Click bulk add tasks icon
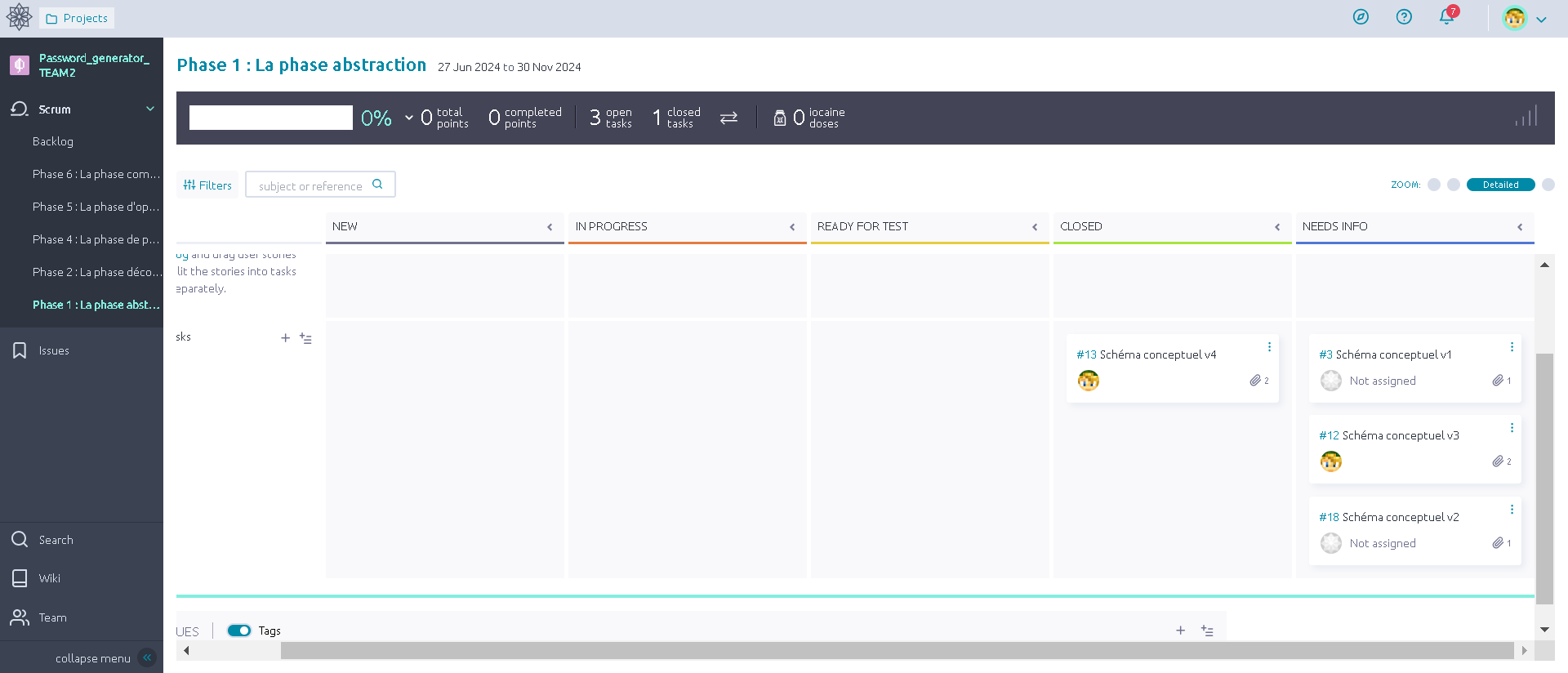 (x=306, y=338)
